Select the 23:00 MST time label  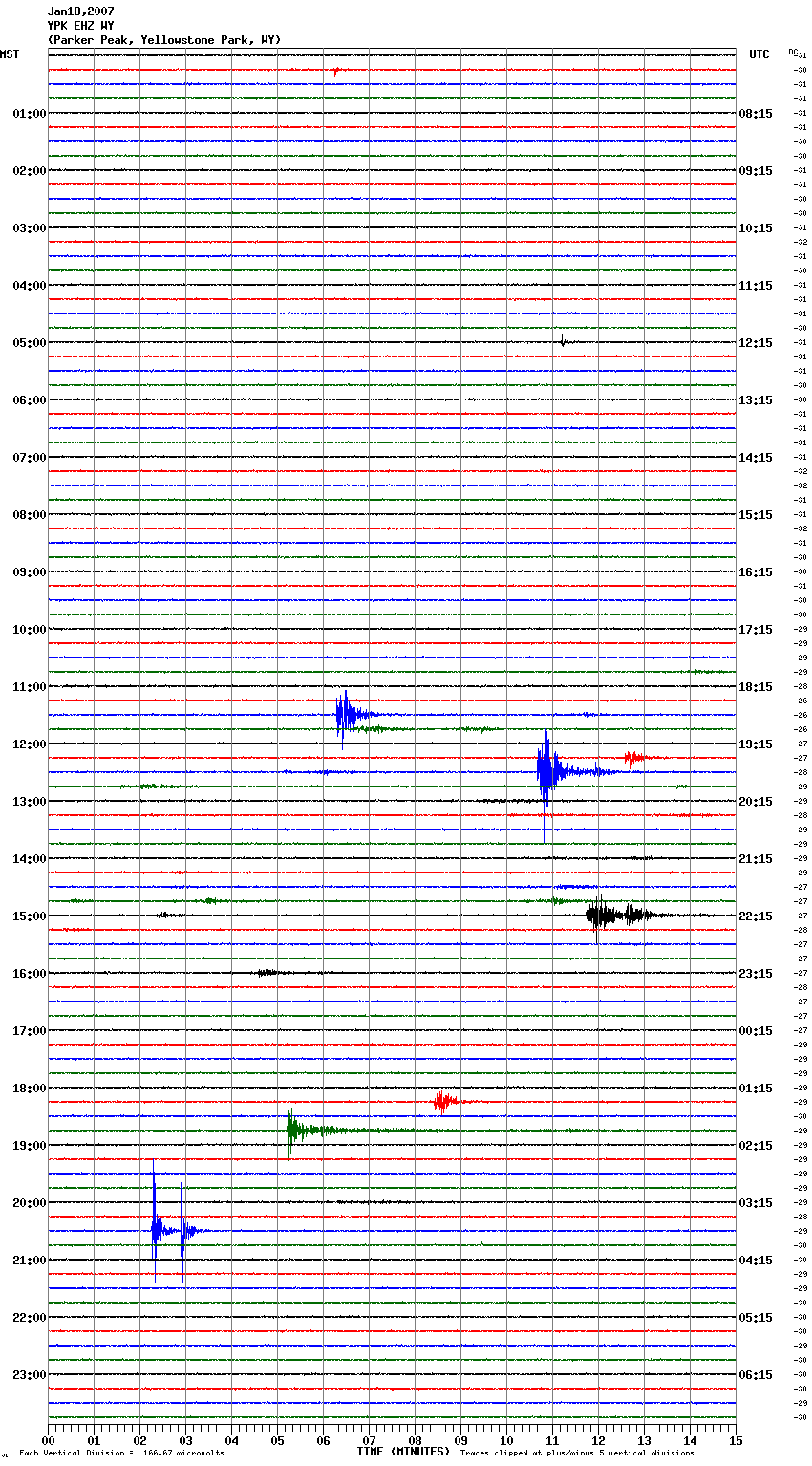[x=30, y=1375]
